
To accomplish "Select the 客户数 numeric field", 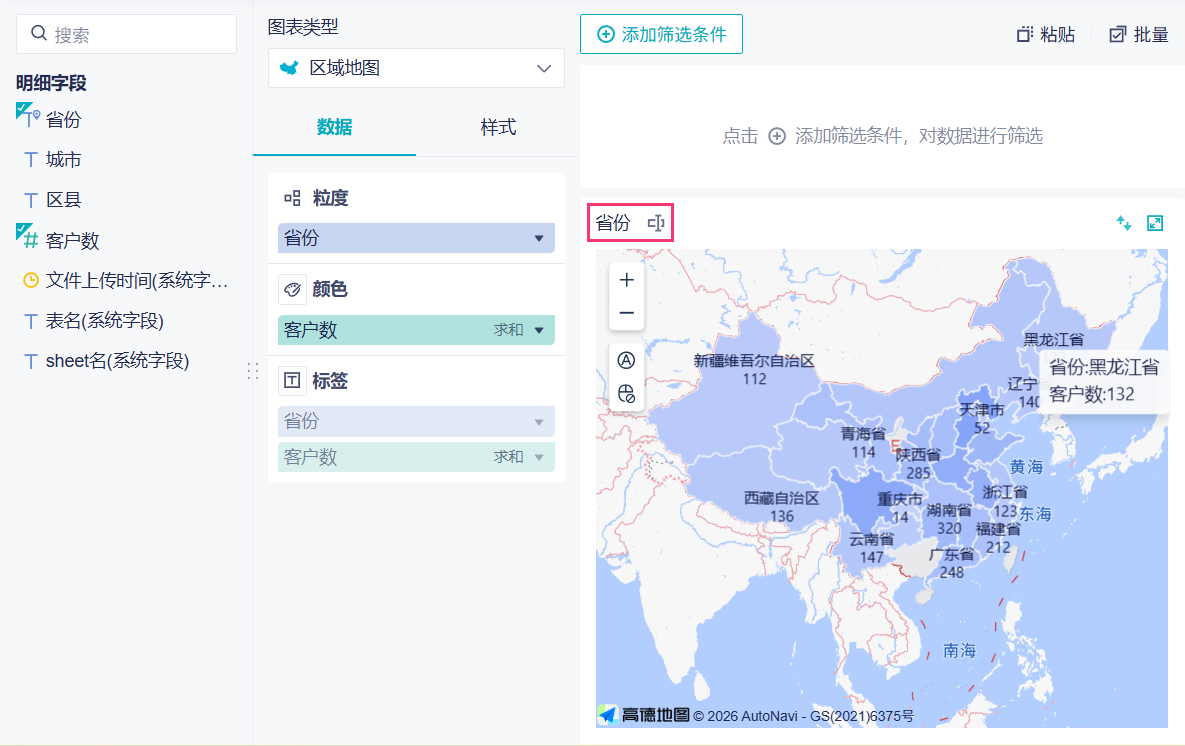I will pyautogui.click(x=73, y=240).
